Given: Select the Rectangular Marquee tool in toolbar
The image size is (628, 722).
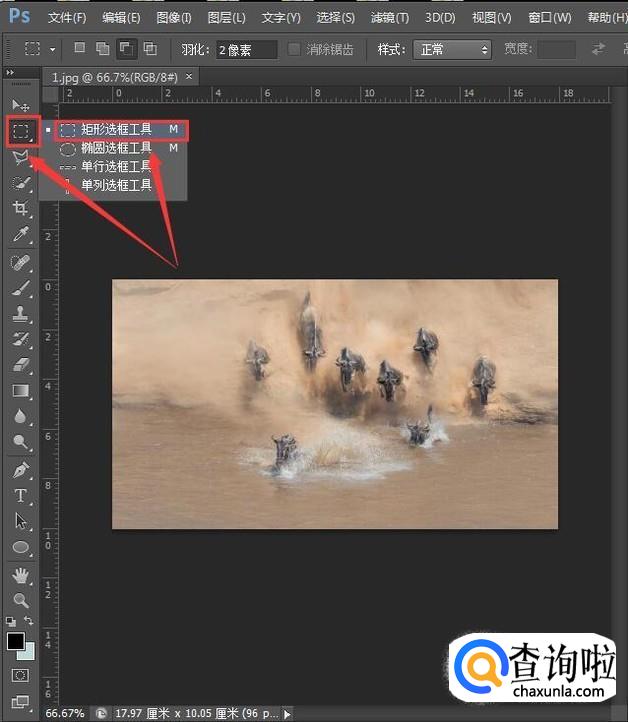Looking at the screenshot, I should [x=21, y=132].
